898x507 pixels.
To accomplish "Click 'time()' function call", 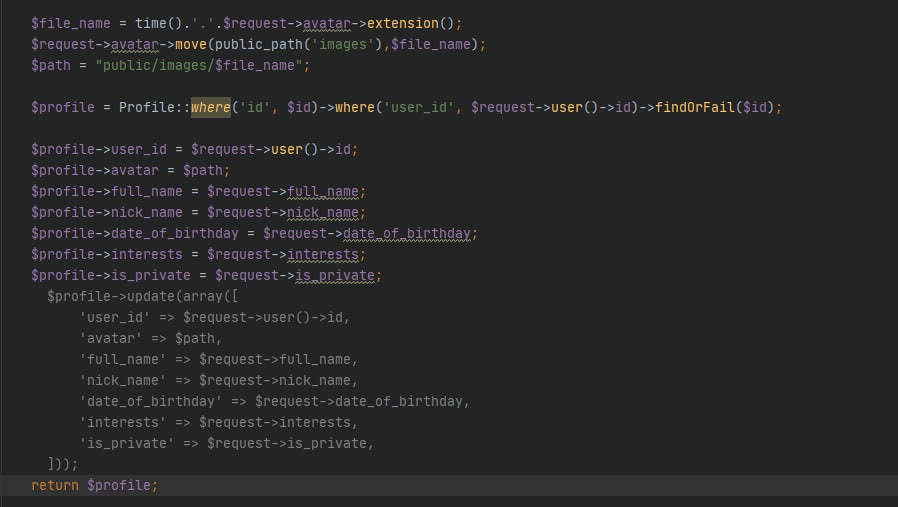I will (x=159, y=23).
